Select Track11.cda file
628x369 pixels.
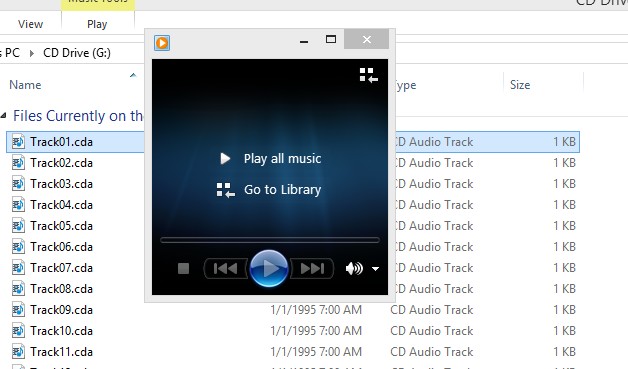(61, 352)
